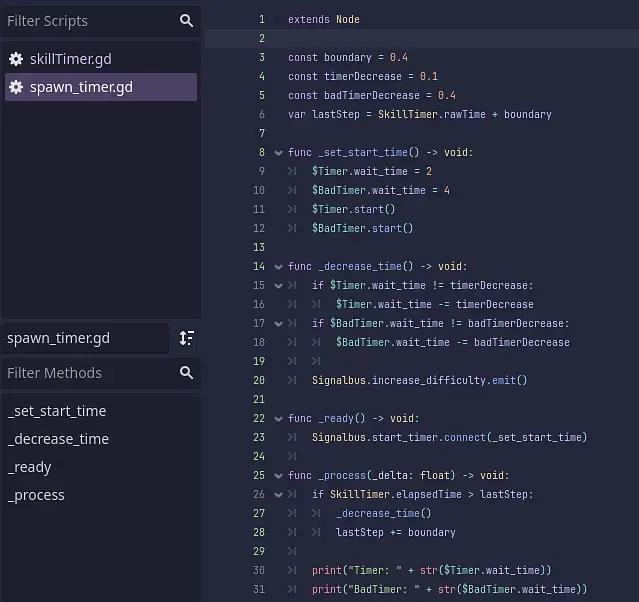Image resolution: width=639 pixels, height=602 pixels.
Task: Collapse the SkillTimer if block at line 26
Action: pos(277,495)
